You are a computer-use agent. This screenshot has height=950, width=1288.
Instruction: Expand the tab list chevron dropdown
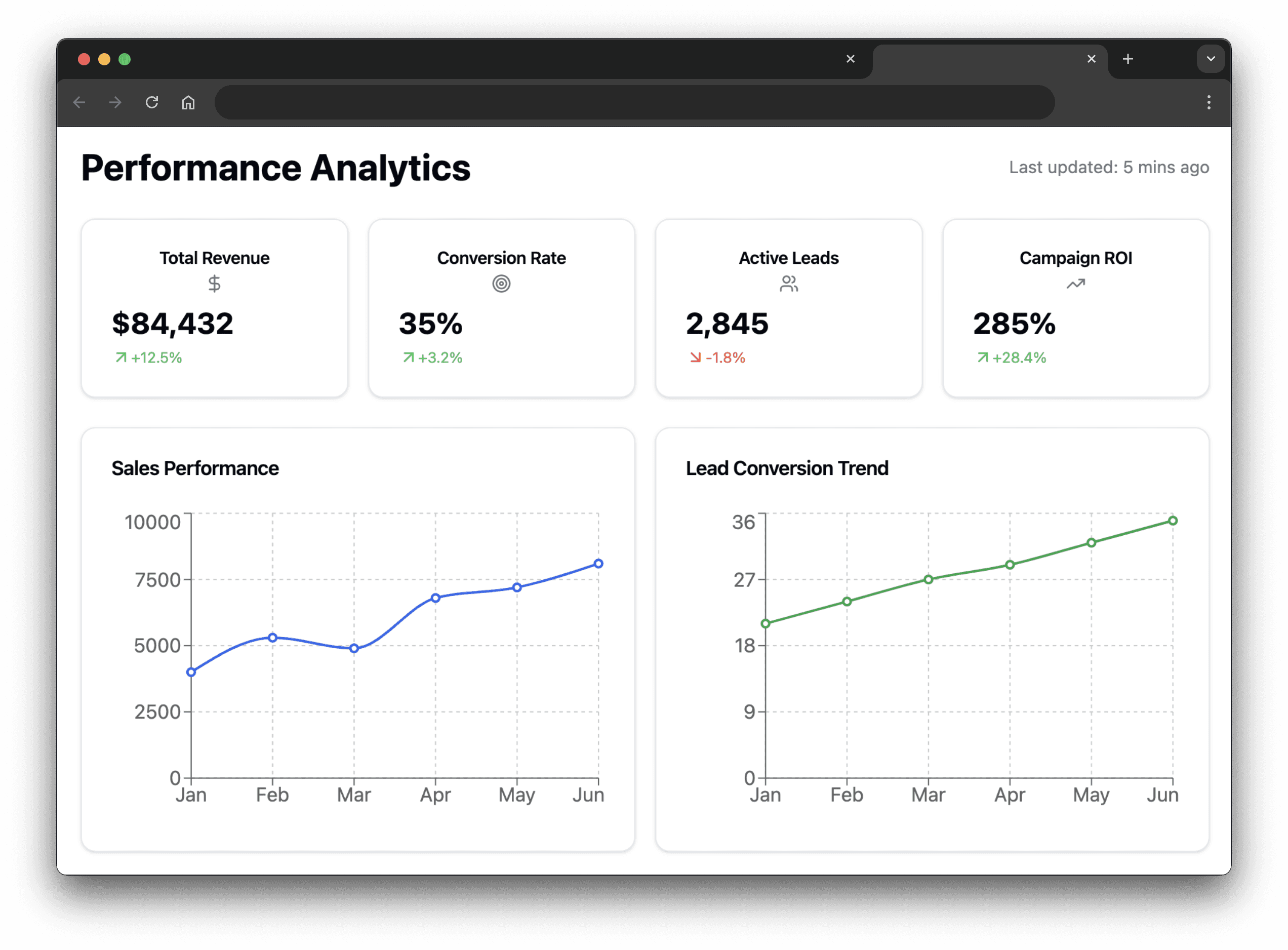pos(1211,59)
